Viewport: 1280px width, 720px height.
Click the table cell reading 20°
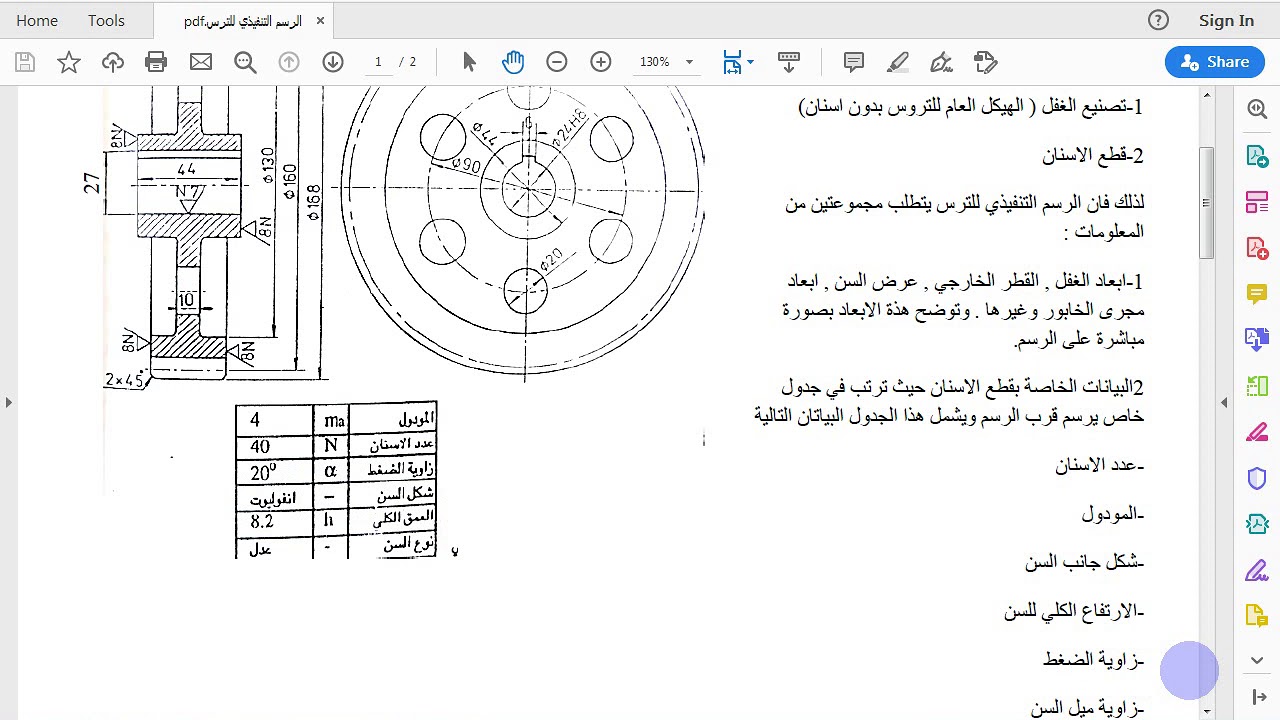point(274,471)
